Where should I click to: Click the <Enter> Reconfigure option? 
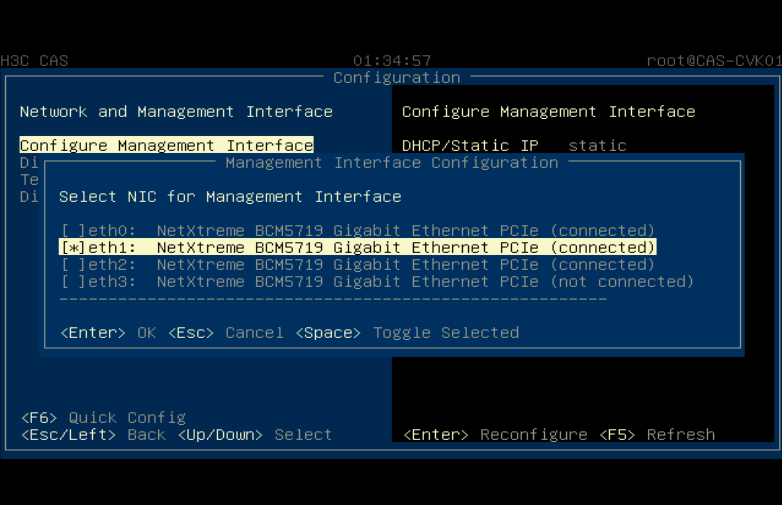(x=495, y=434)
